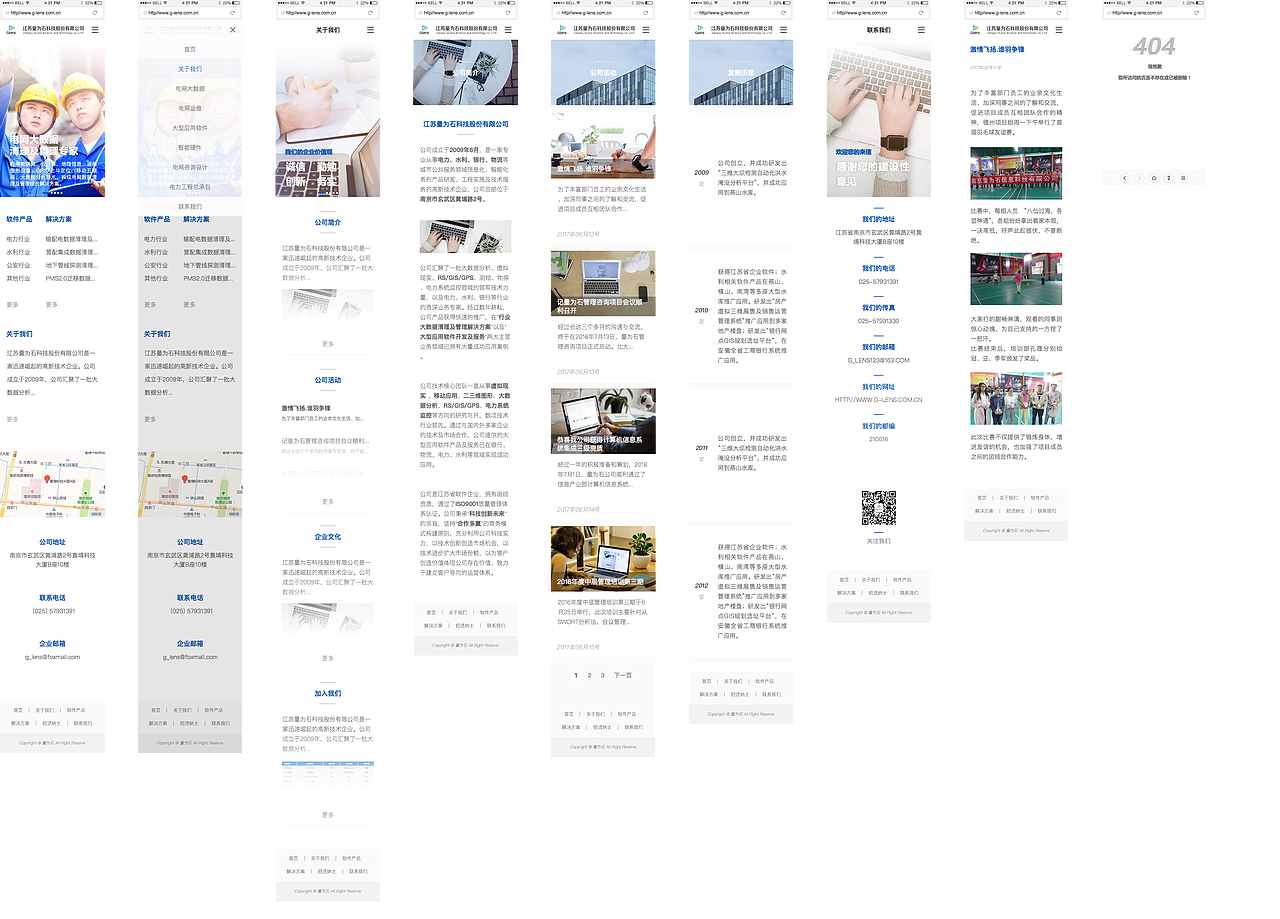The image size is (1280, 919).
Task: Tap hamburger menu on the badminton article page
Action: coord(1059,31)
